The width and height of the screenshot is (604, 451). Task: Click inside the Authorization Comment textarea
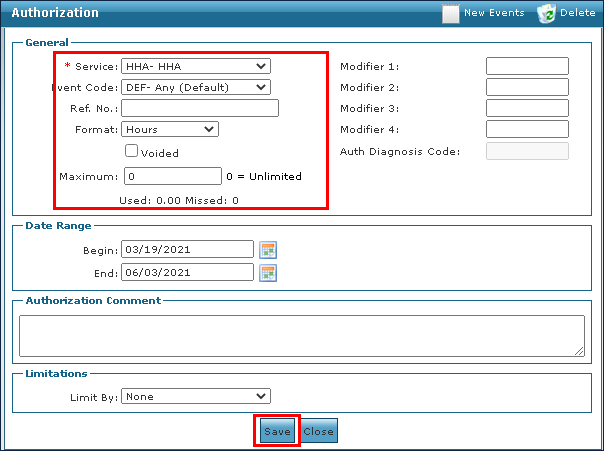(301, 335)
